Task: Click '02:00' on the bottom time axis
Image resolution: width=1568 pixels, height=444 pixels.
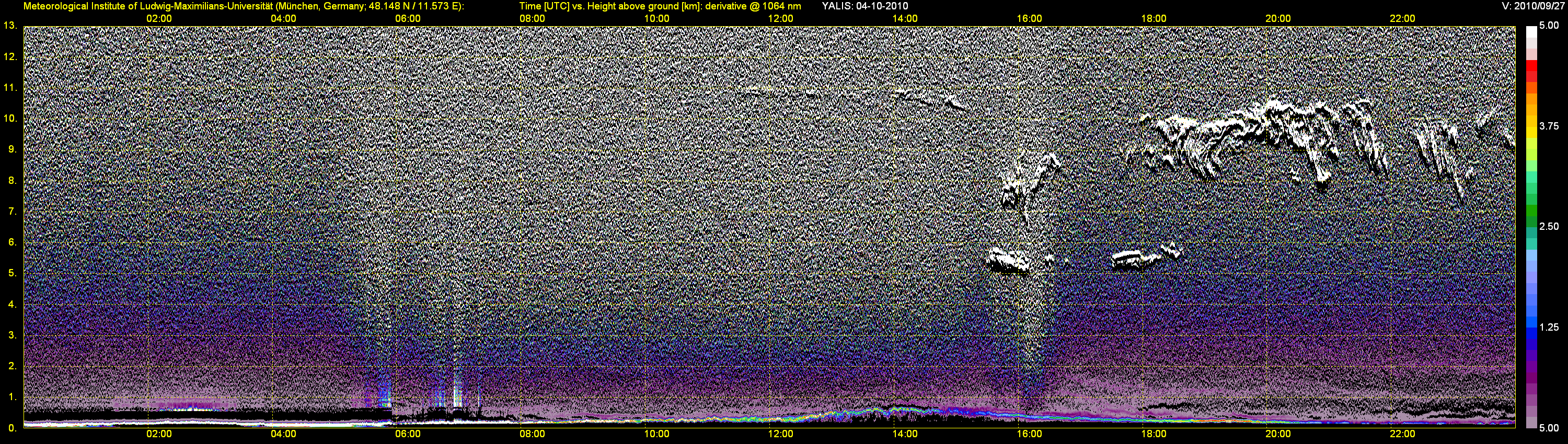Action: [159, 434]
